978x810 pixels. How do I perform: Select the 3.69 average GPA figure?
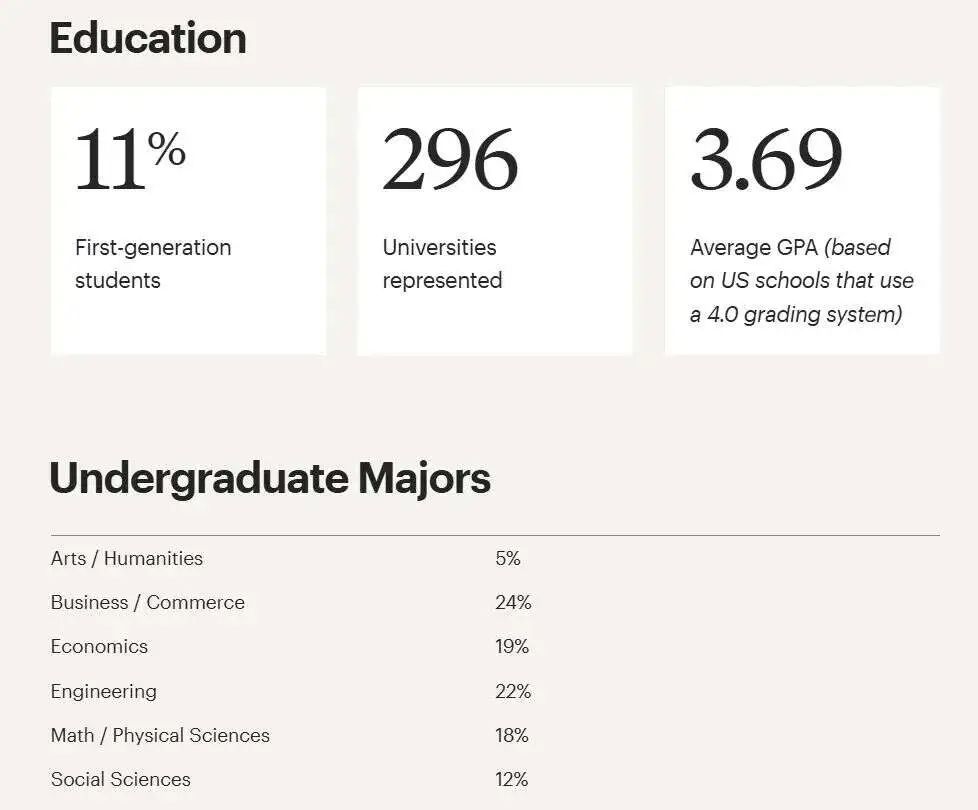coord(767,160)
